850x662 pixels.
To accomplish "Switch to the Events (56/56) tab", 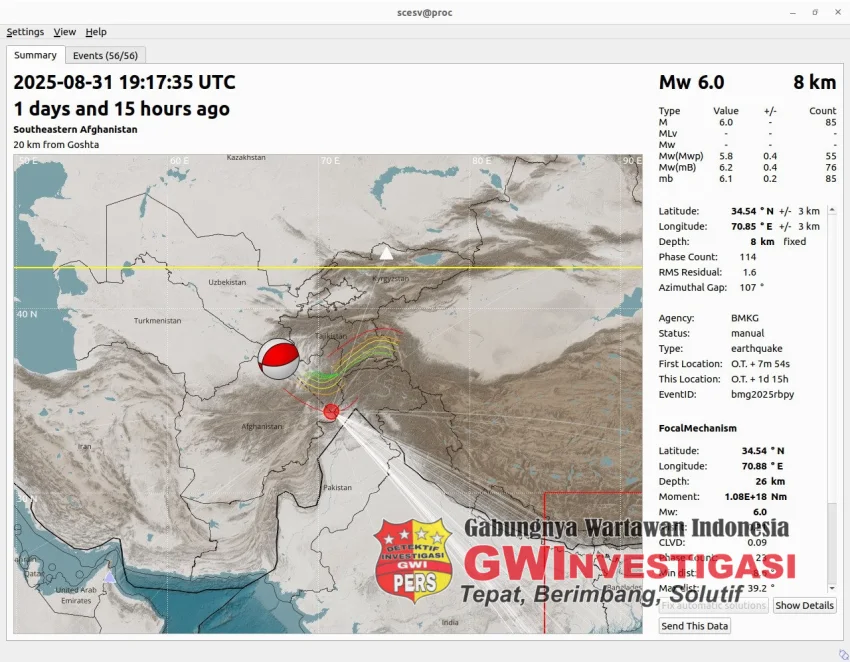I will click(105, 55).
